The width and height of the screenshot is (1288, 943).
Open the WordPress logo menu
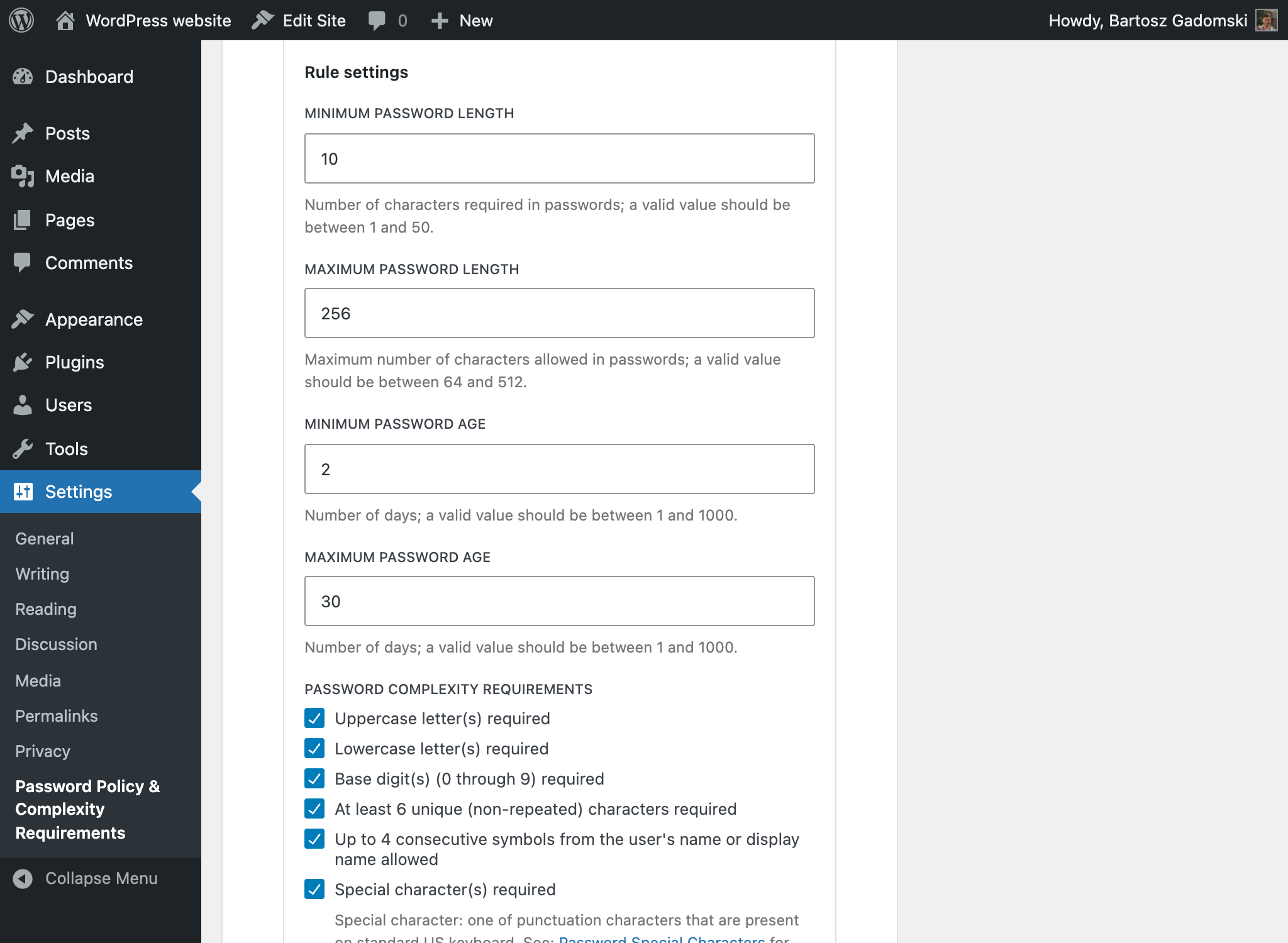click(21, 20)
